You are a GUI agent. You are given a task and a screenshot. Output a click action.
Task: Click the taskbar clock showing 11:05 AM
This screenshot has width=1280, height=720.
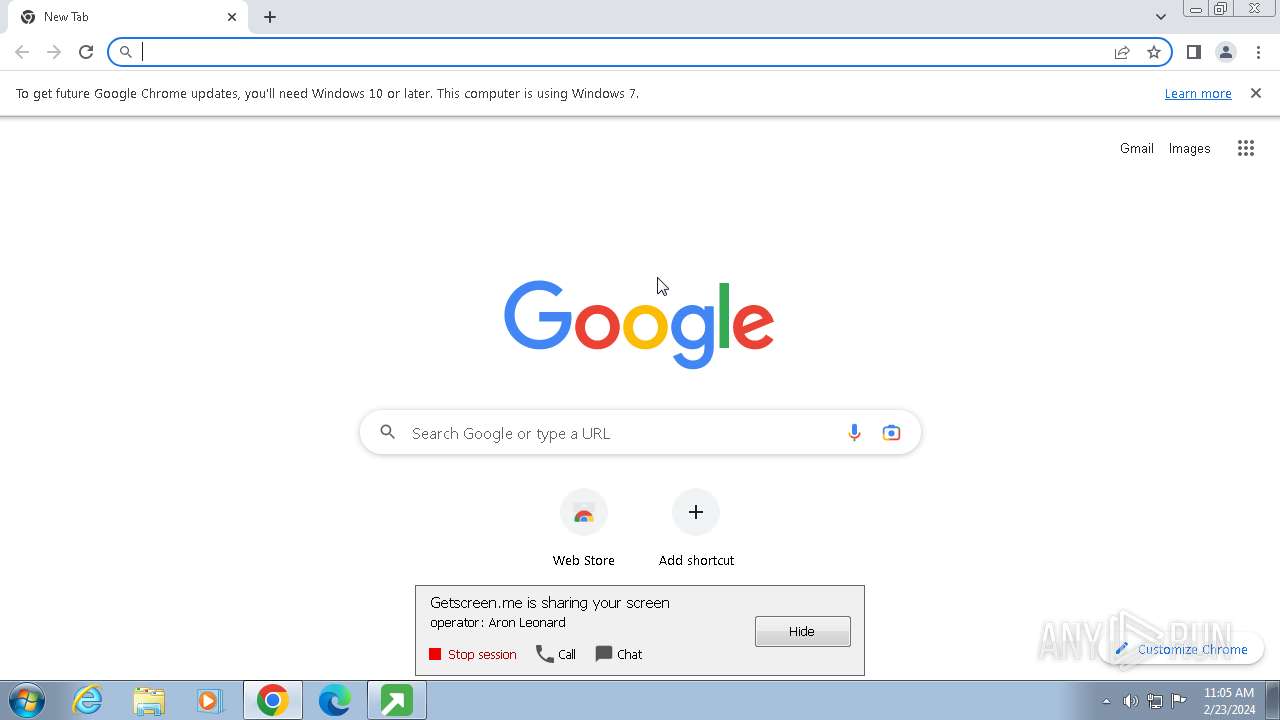pos(1229,701)
